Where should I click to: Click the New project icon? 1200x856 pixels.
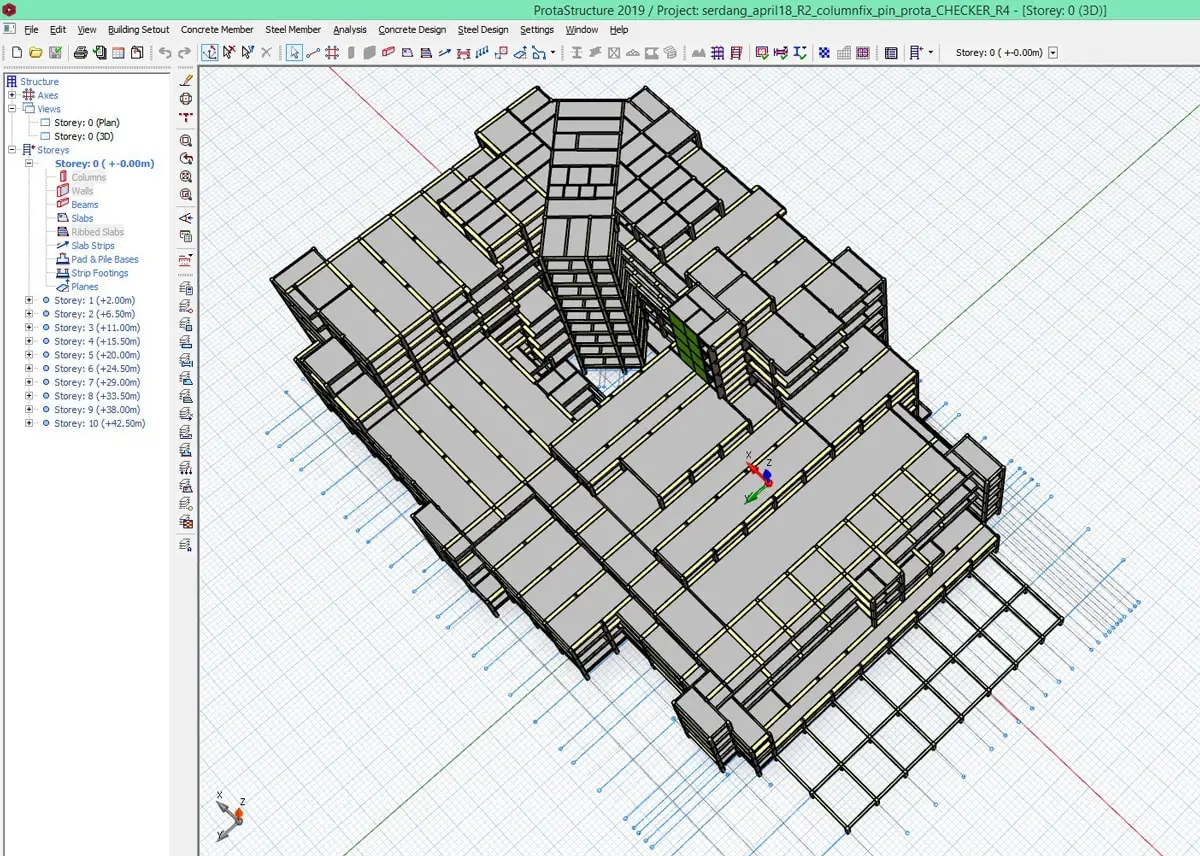17,52
